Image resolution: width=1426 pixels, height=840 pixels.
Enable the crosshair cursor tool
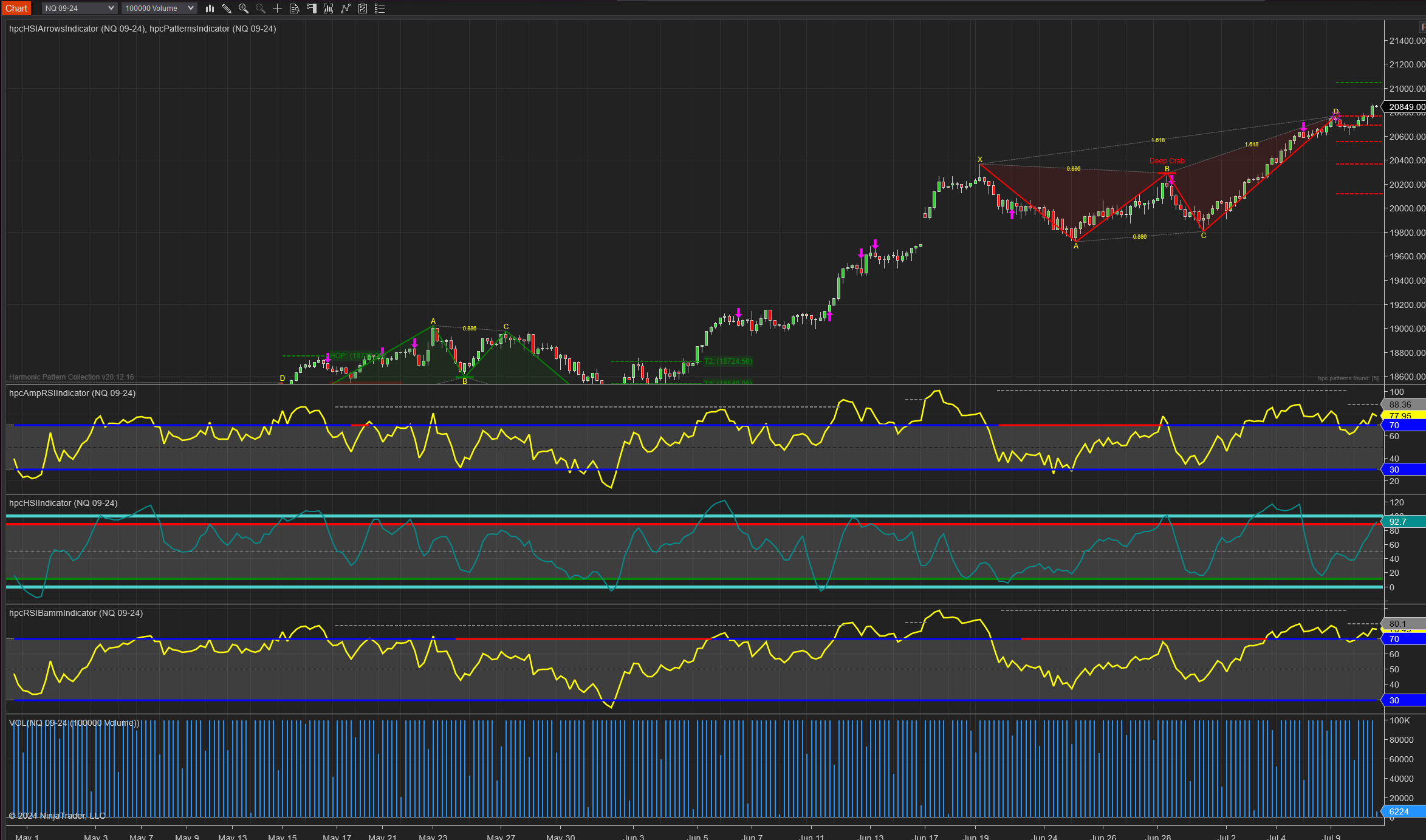pos(278,9)
